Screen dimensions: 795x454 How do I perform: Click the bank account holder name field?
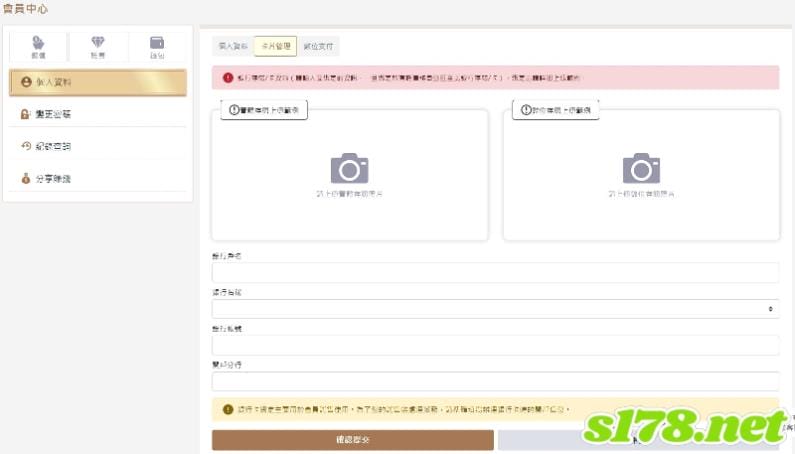click(x=495, y=272)
